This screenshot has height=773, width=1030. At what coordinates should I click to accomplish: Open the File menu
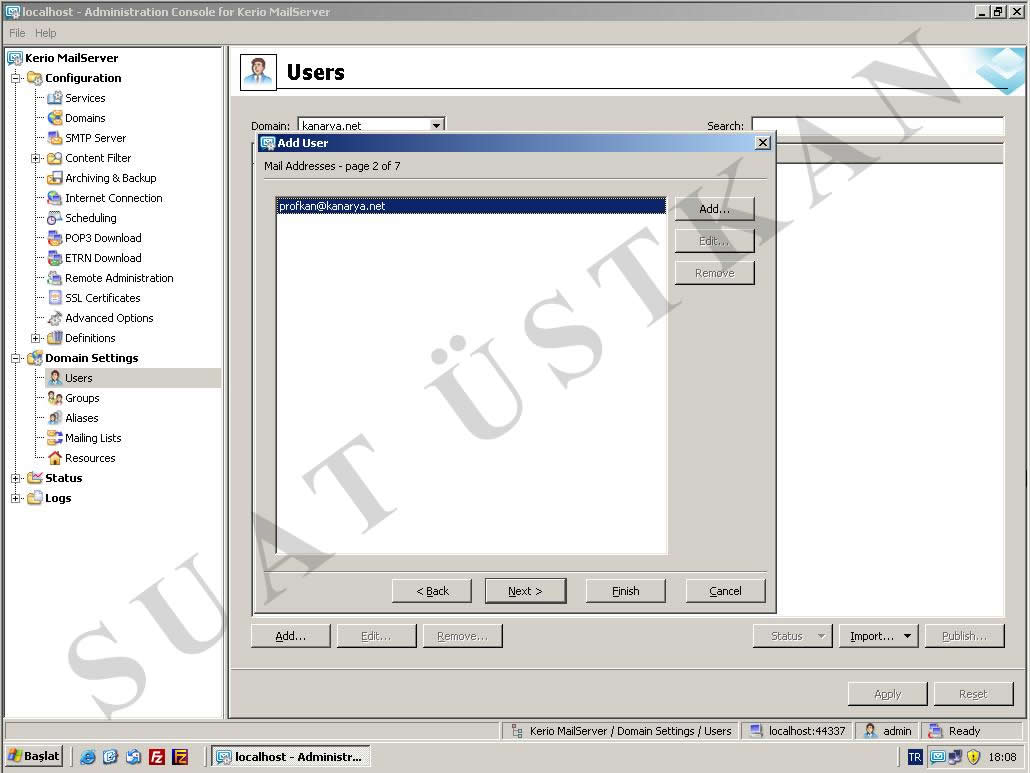(17, 33)
